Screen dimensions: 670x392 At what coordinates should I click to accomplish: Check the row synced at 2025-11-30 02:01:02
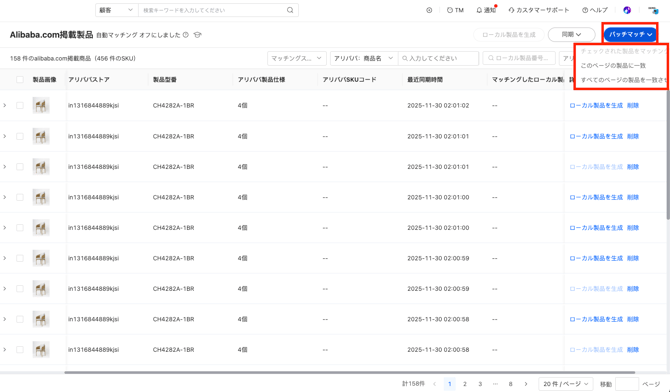(x=20, y=105)
